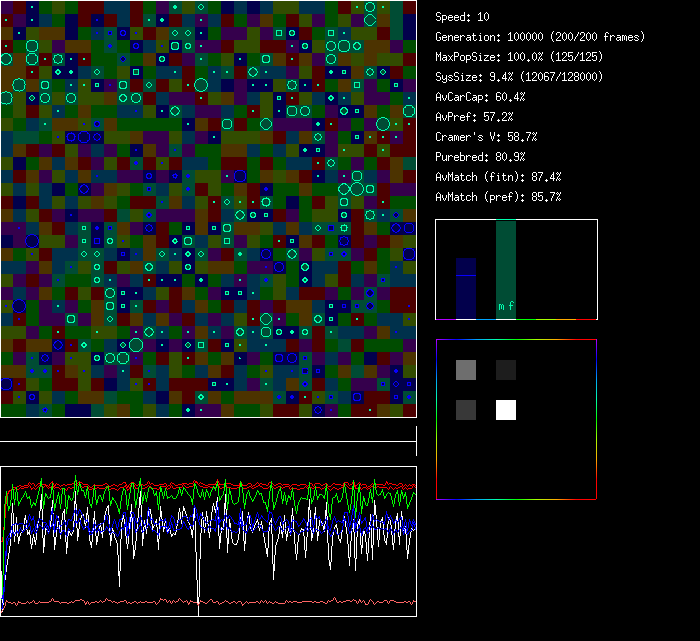Select the bottom-left gray matrix square
Image resolution: width=700 pixels, height=641 pixels.
pyautogui.click(x=466, y=410)
